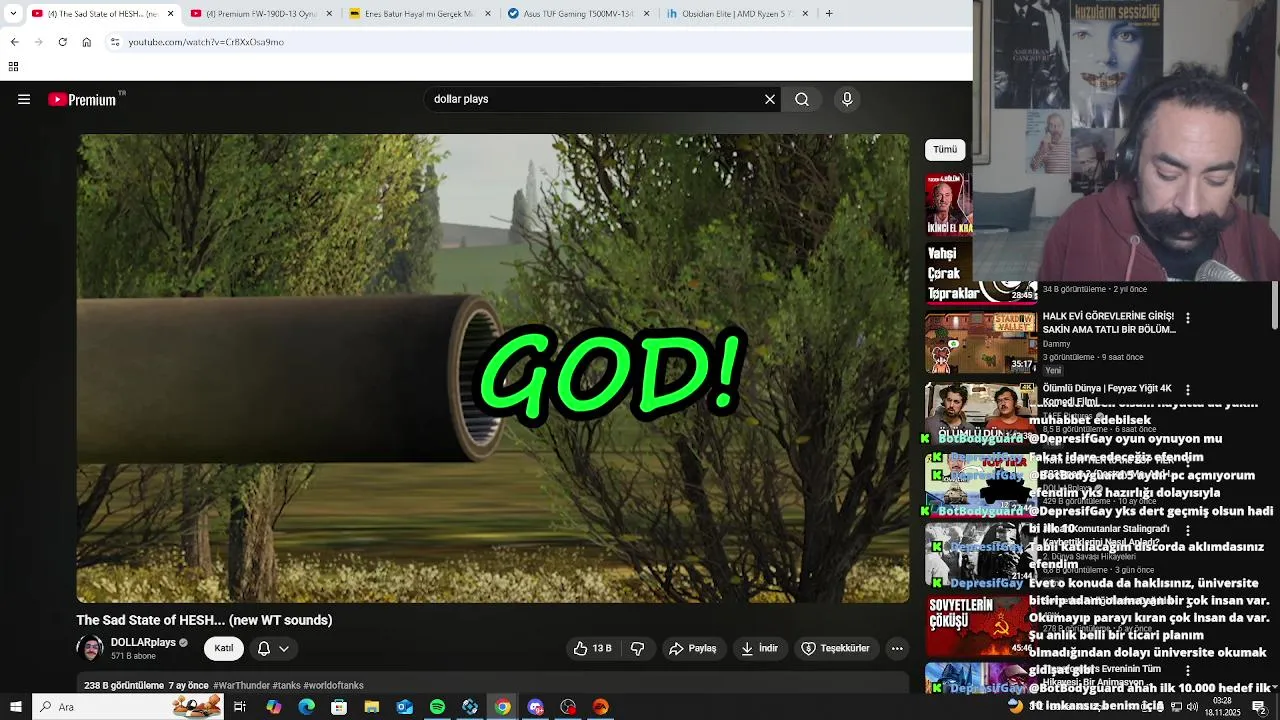The width and height of the screenshot is (1280, 720).
Task: Open options menu for HALK EVİ video
Action: [x=1188, y=318]
